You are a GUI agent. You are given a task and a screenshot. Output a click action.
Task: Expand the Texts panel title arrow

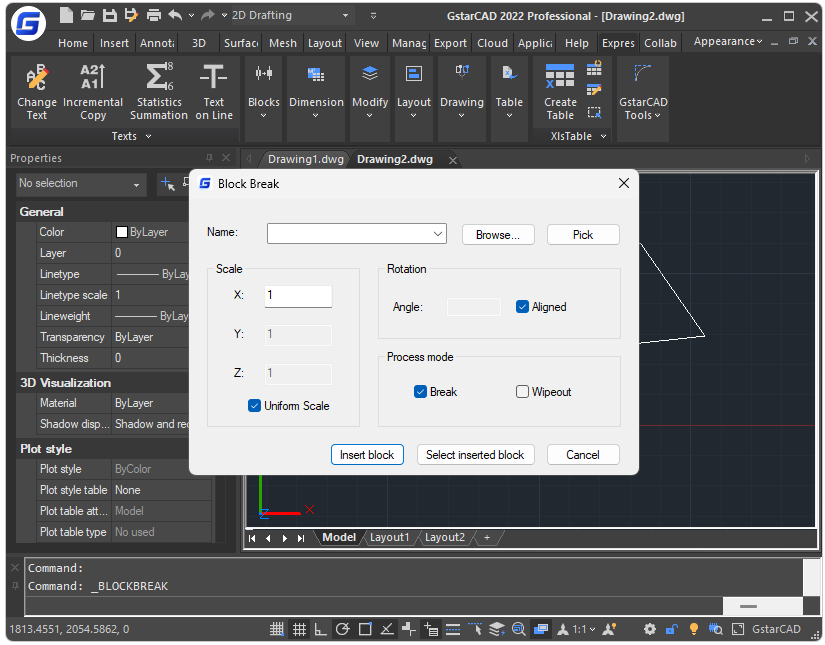(x=148, y=136)
